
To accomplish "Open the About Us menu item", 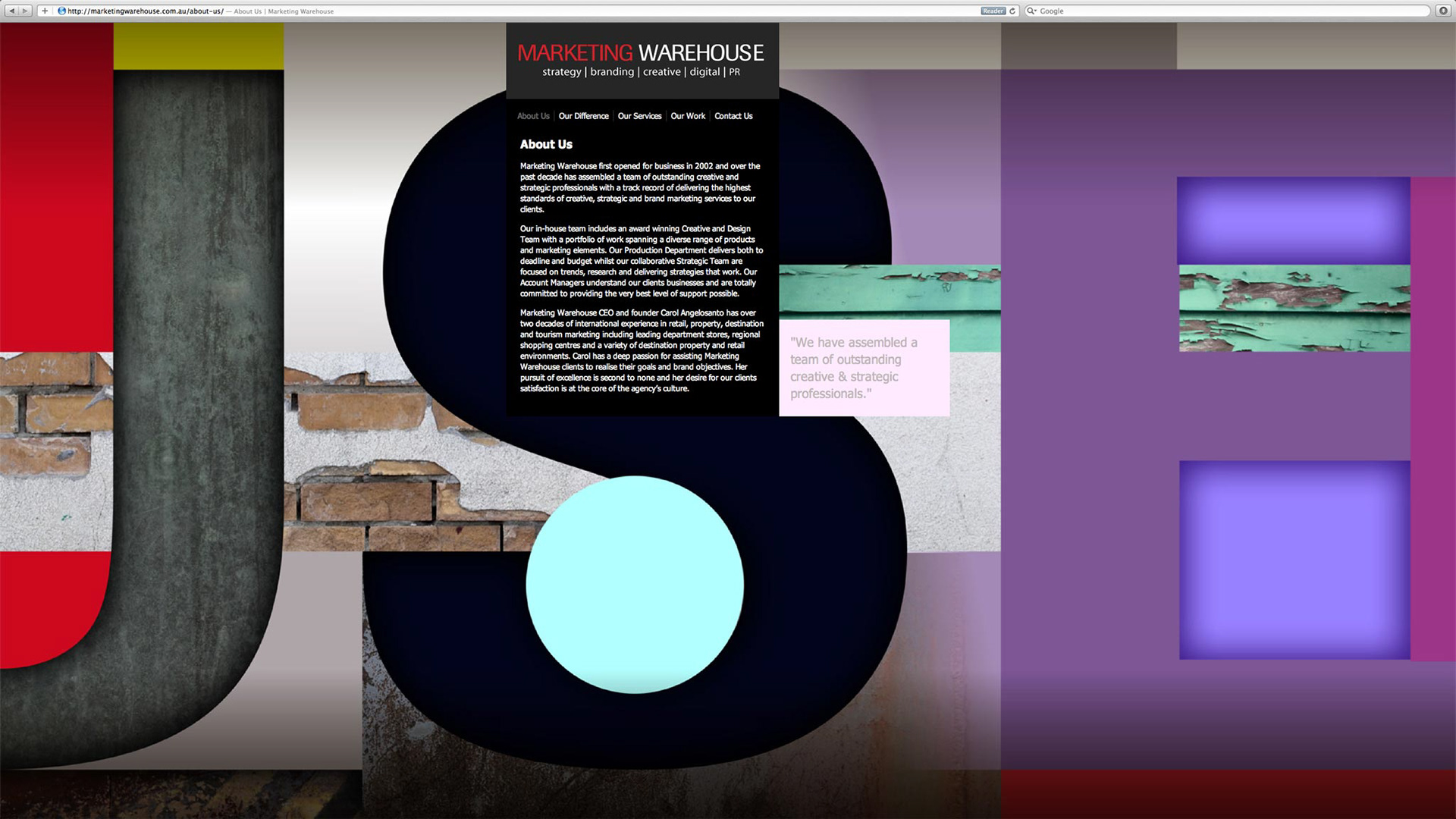I will [x=533, y=116].
